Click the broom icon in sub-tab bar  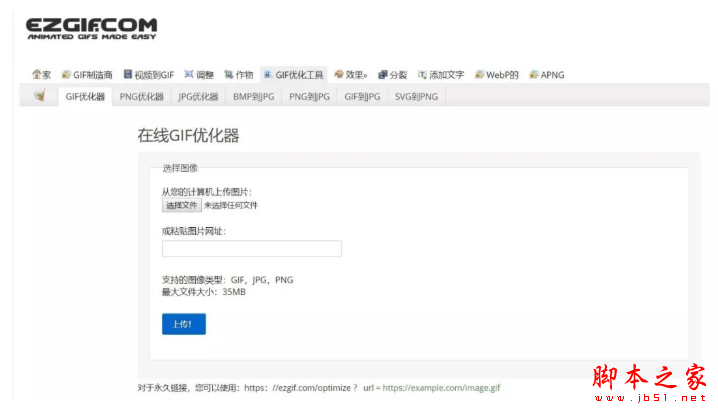[40, 96]
